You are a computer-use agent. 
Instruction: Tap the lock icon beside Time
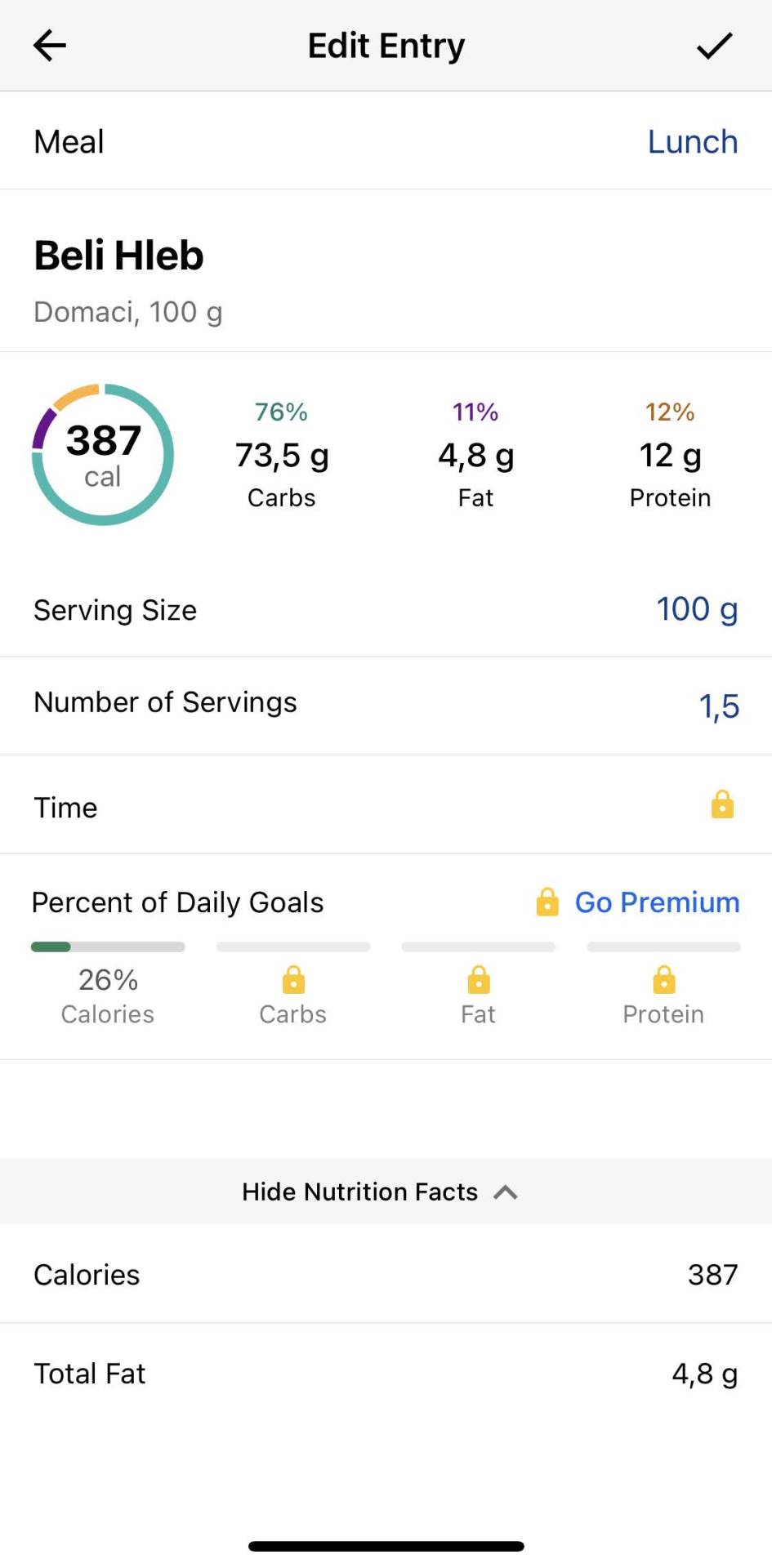tap(722, 804)
